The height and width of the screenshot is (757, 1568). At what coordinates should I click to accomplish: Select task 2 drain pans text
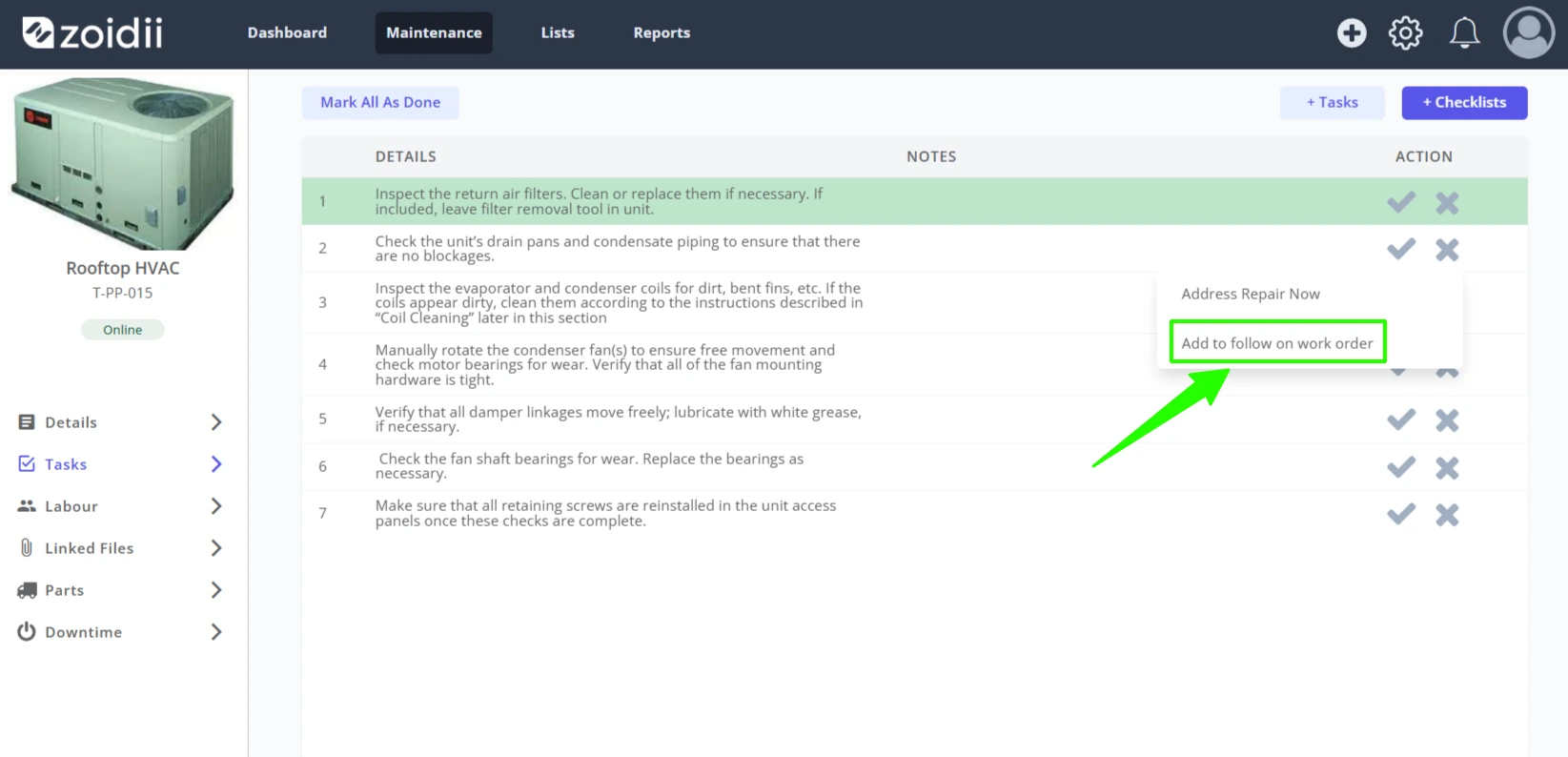(618, 248)
